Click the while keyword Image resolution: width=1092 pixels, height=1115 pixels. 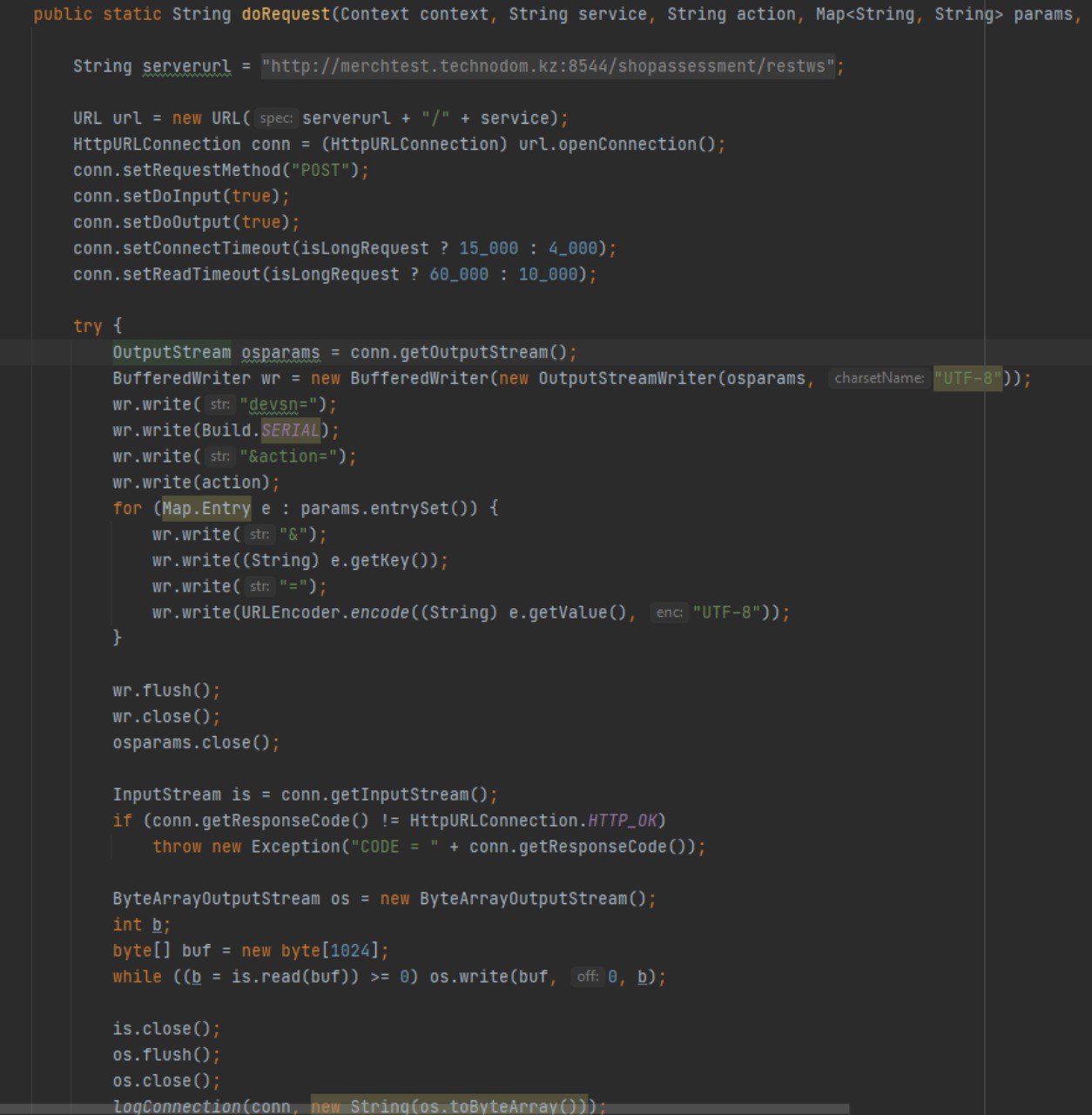137,977
